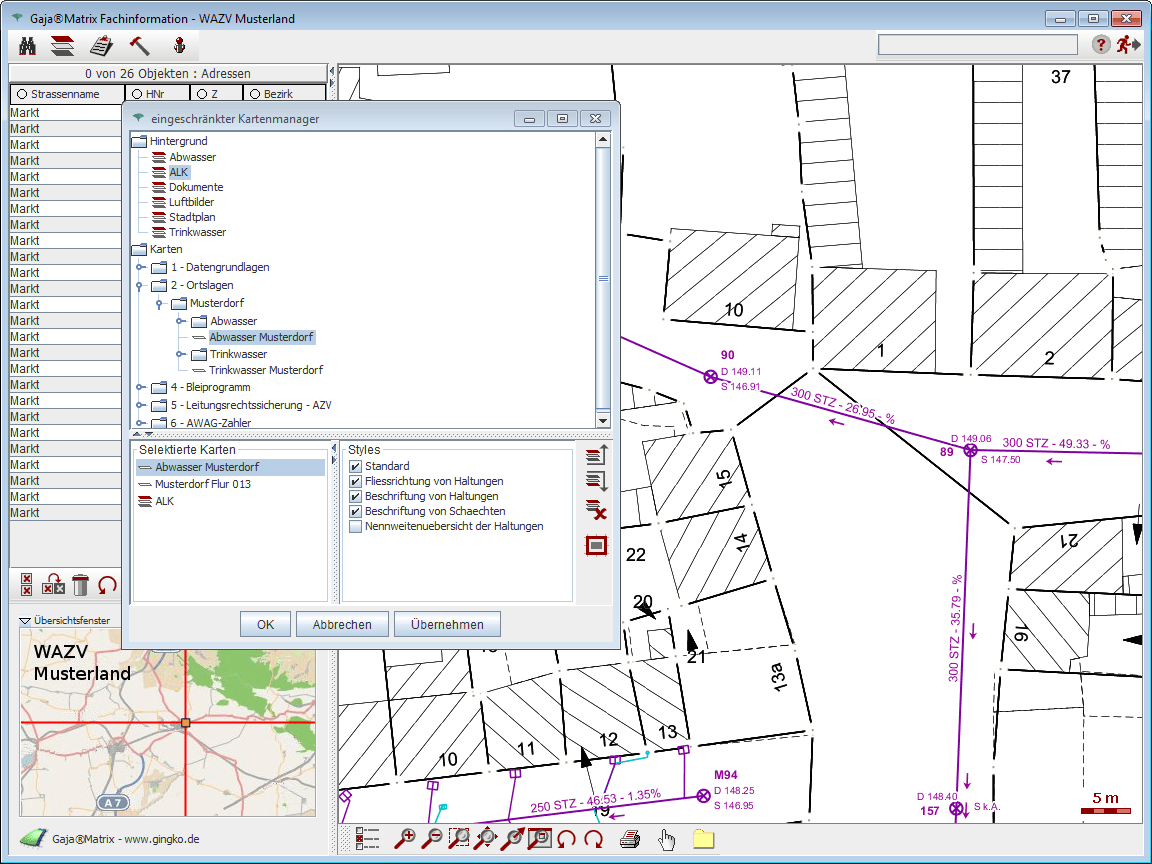Click the zoom in magnifier icon
Screen dimensions: 1152x864
pyautogui.click(x=406, y=839)
